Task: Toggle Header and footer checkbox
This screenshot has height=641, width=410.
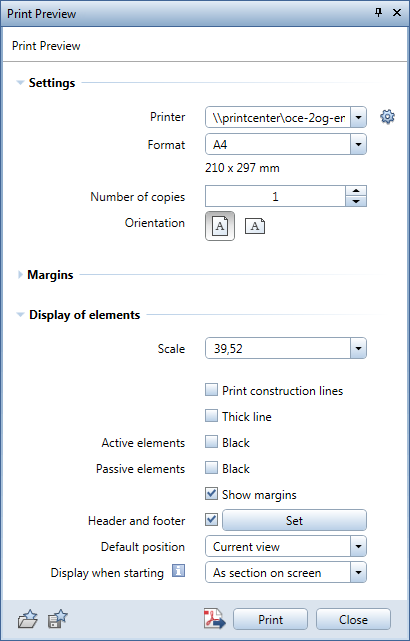Action: pyautogui.click(x=211, y=520)
